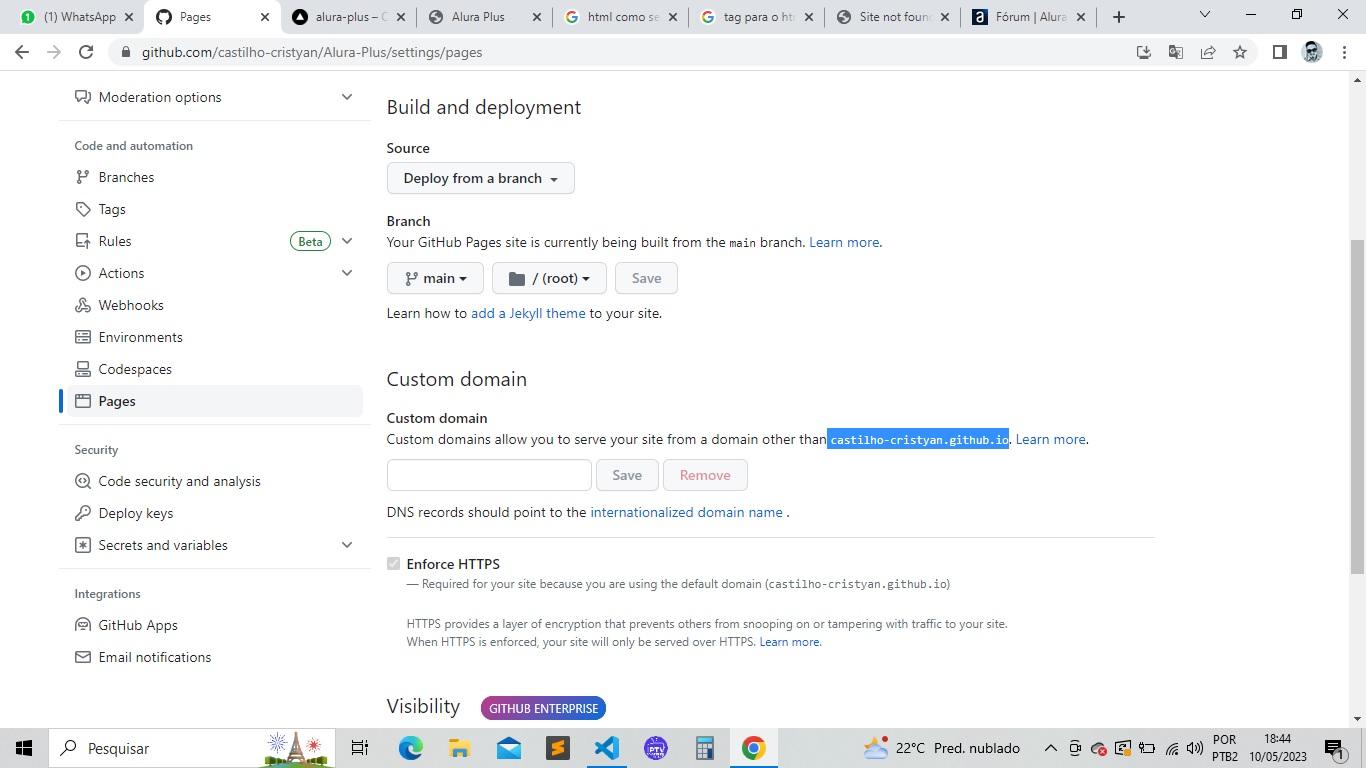The image size is (1366, 768).
Task: Open the Tags icon in sidebar
Action: tap(83, 209)
